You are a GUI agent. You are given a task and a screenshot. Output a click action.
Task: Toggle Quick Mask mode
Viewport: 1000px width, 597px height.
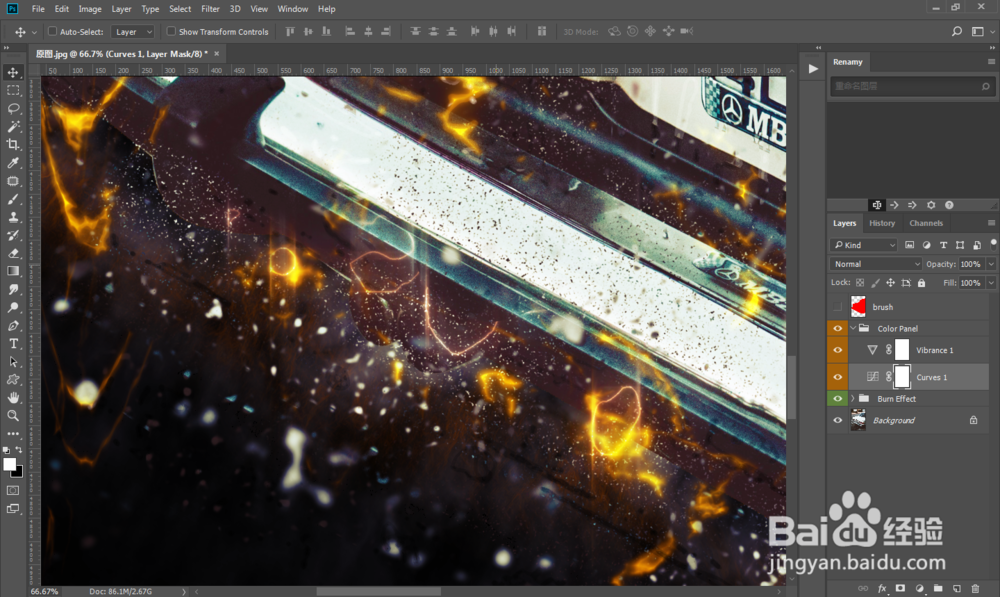click(x=13, y=490)
